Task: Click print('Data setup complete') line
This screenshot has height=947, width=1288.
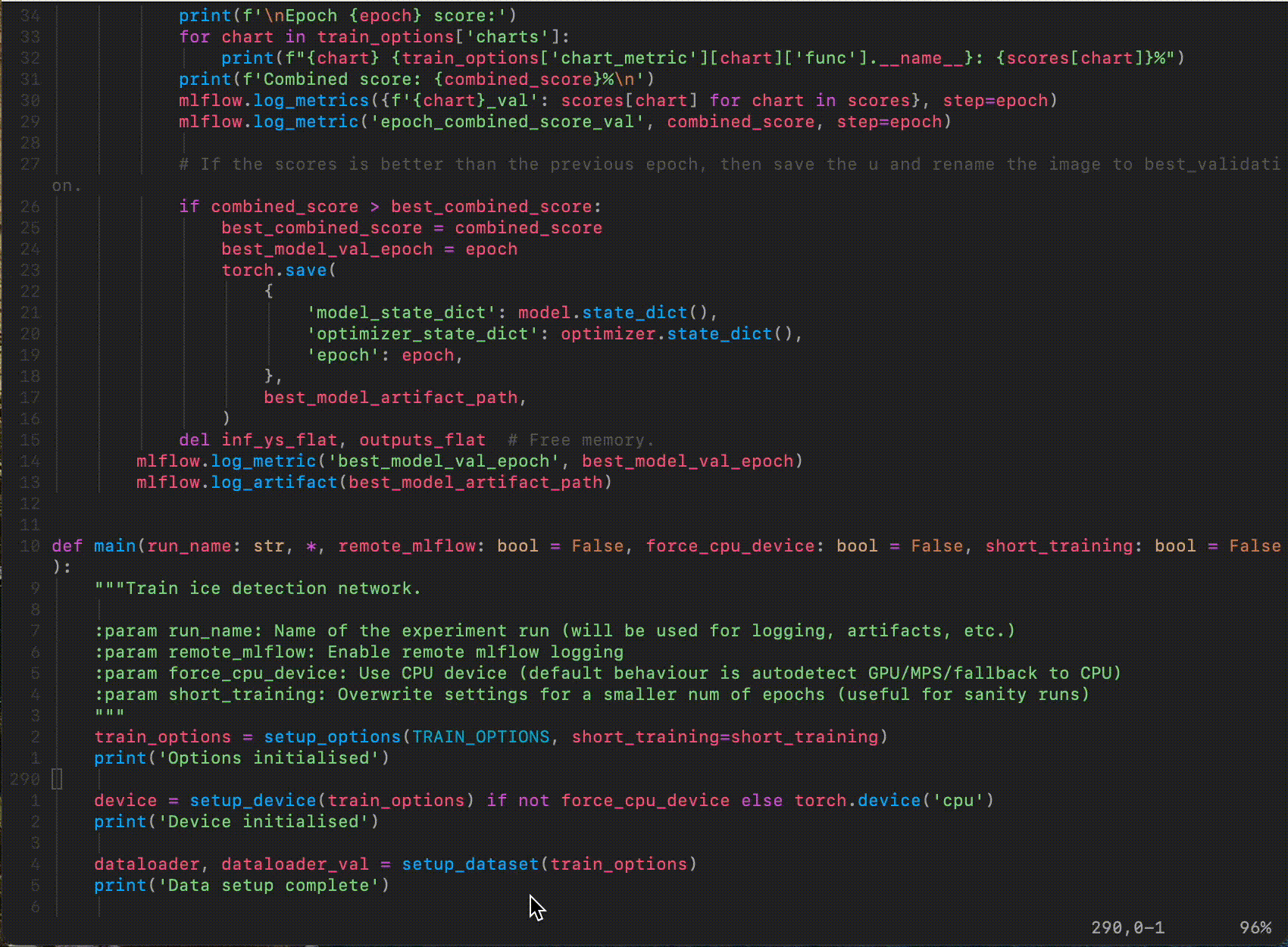Action: (x=242, y=886)
